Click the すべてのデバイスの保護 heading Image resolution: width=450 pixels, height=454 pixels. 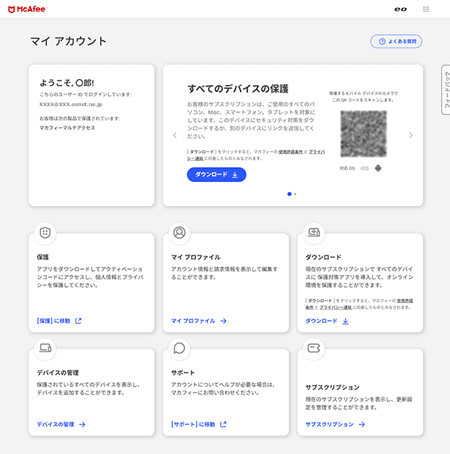point(238,89)
